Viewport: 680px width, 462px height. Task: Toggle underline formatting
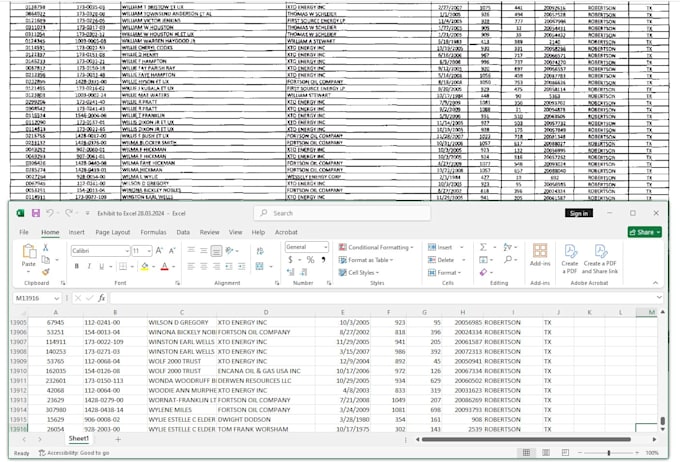(x=101, y=266)
